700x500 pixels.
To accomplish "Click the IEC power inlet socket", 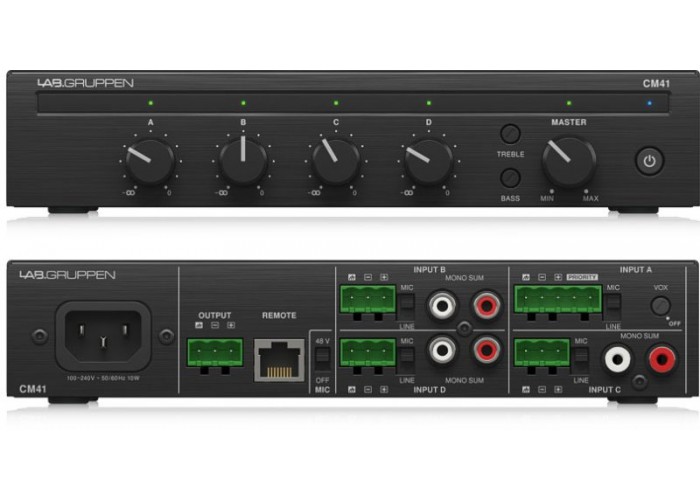I will tap(103, 336).
